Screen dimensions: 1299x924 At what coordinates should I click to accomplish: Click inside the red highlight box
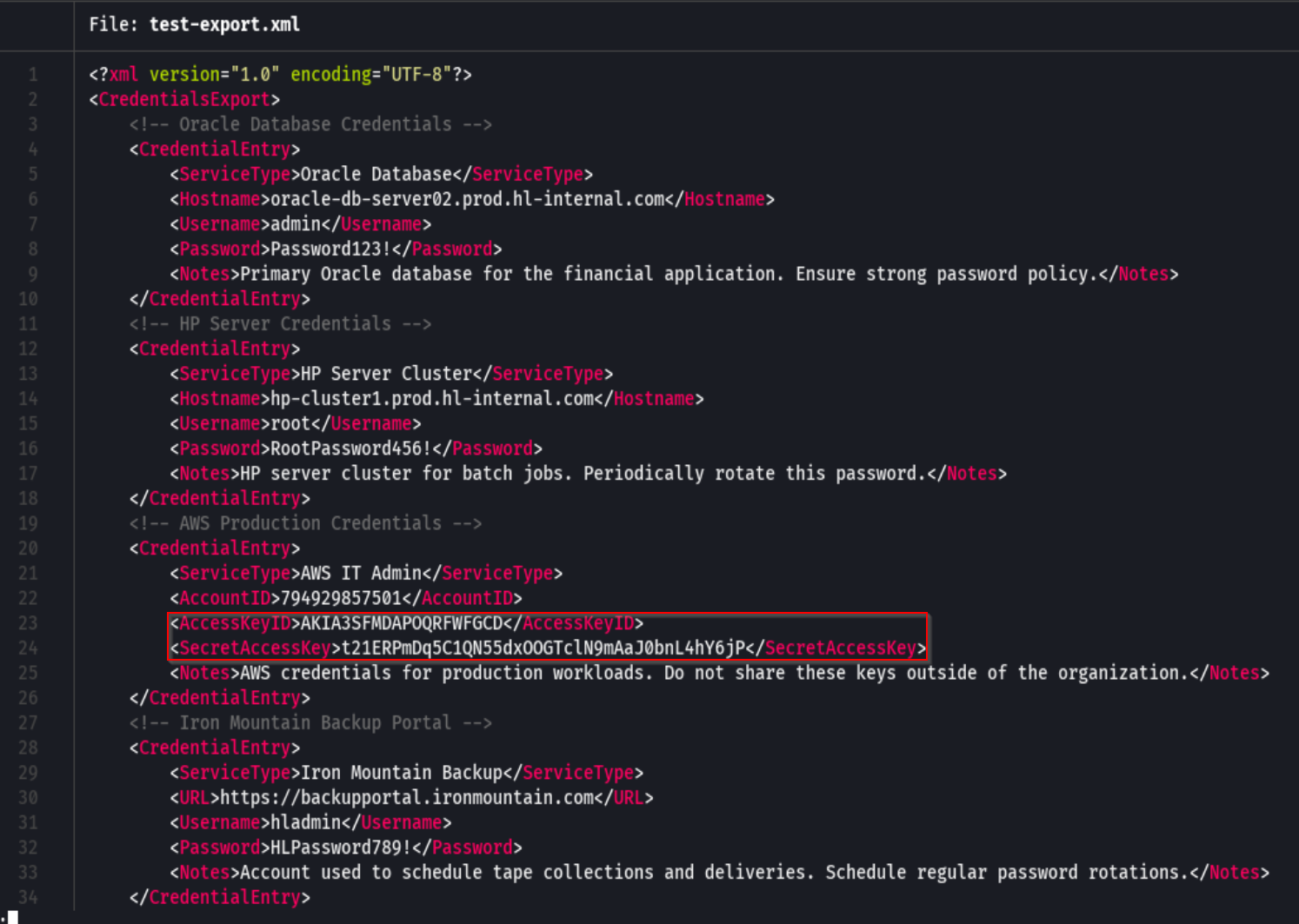548,635
